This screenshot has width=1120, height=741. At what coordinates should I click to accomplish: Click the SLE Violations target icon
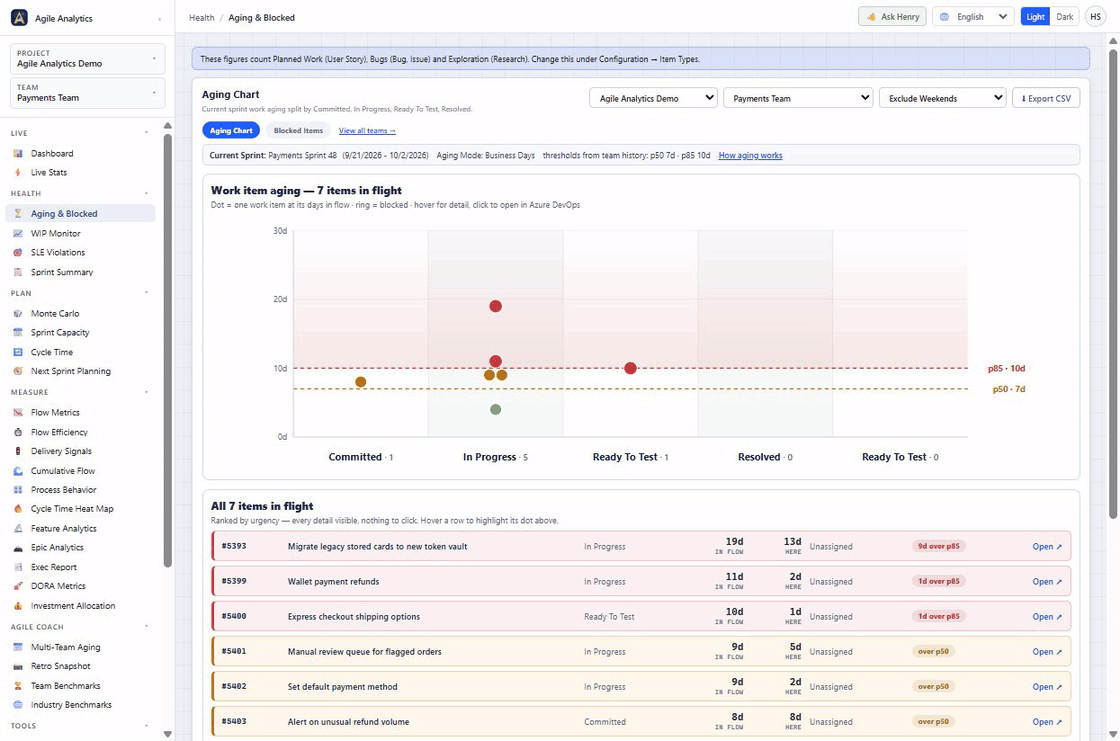tap(18, 253)
